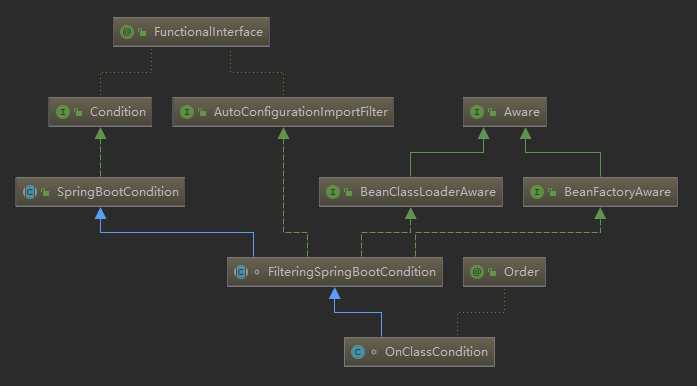697x386 pixels.
Task: Select the FilteringSpringBootCondition node label
Action: 352,272
